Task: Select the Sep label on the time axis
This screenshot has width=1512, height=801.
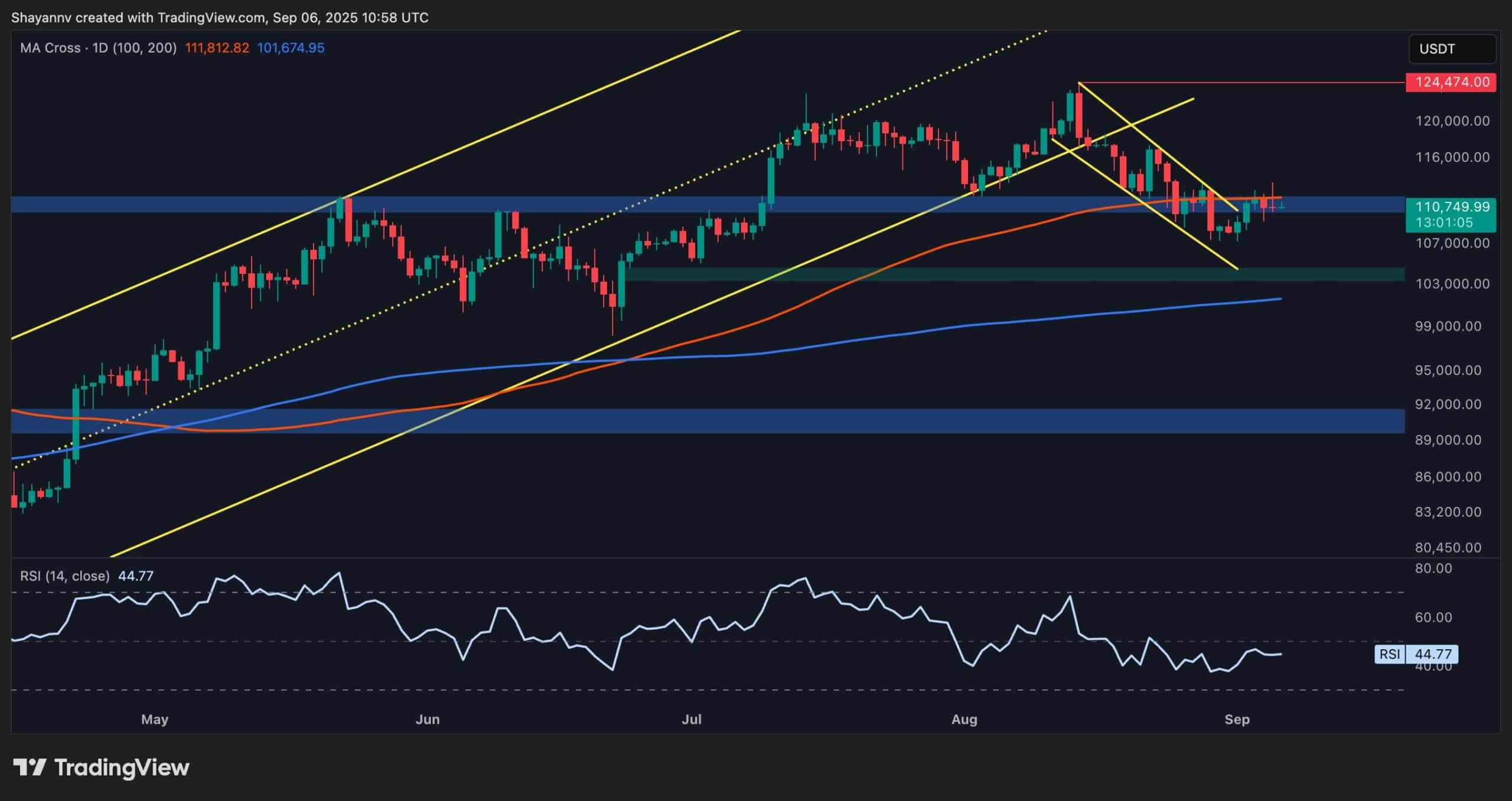Action: pyautogui.click(x=1239, y=720)
